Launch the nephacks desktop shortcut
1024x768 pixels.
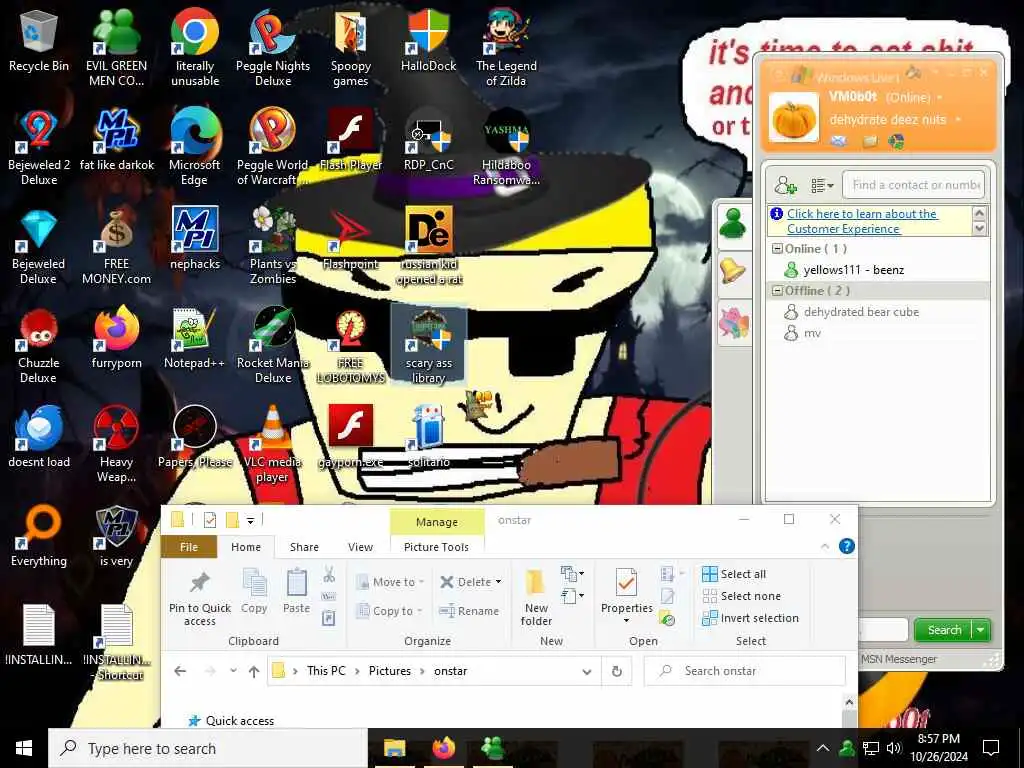point(195,238)
